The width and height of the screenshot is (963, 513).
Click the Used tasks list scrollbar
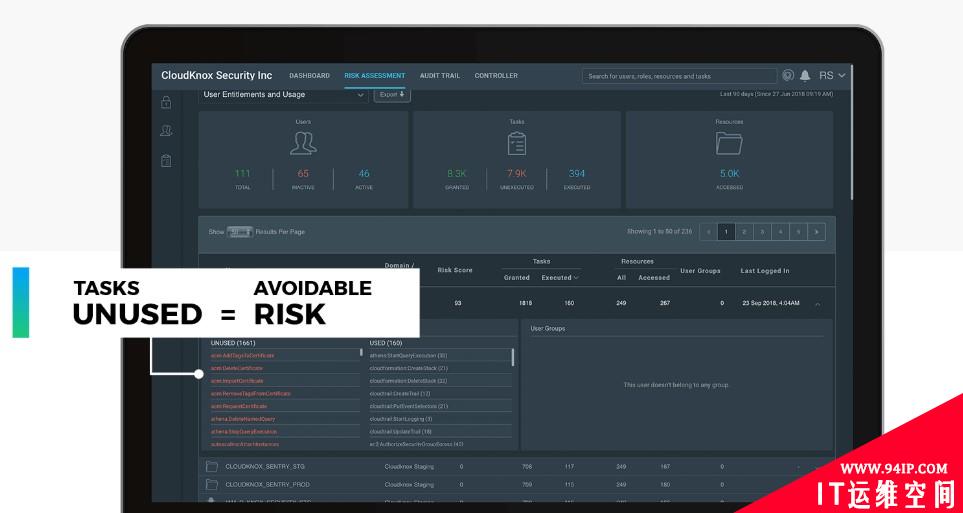click(513, 358)
